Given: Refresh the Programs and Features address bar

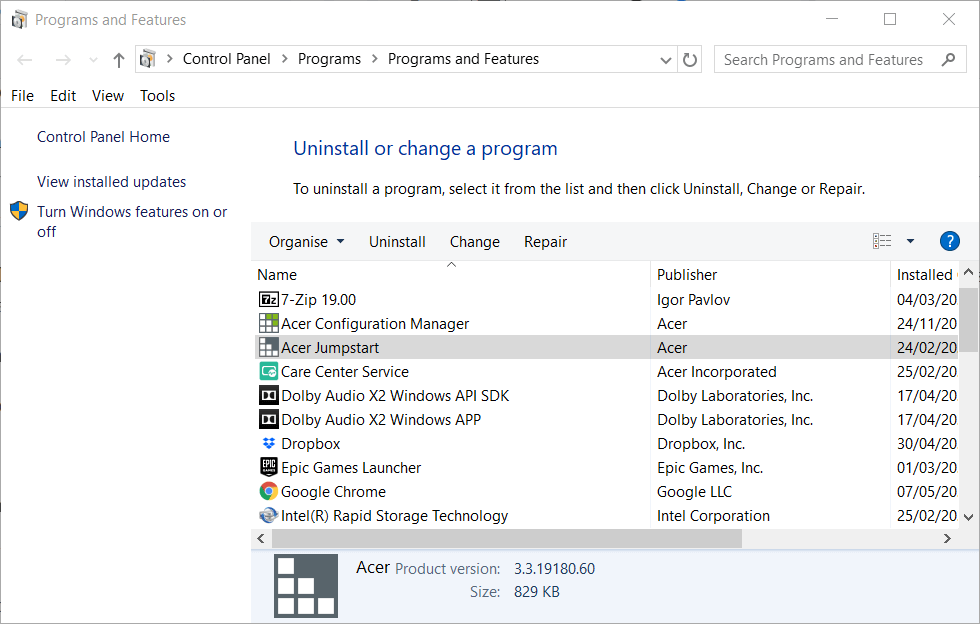Looking at the screenshot, I should pyautogui.click(x=689, y=59).
